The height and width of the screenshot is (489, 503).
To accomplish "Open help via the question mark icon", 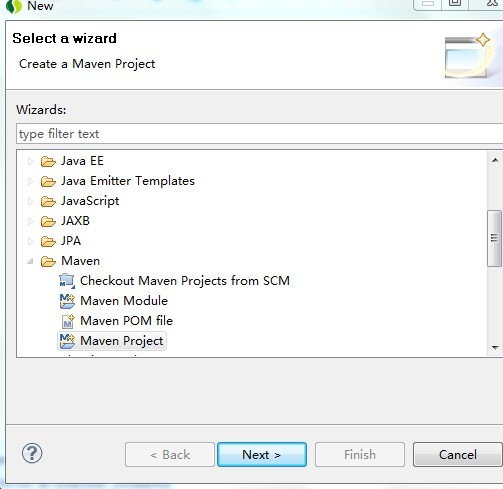I will tap(32, 453).
